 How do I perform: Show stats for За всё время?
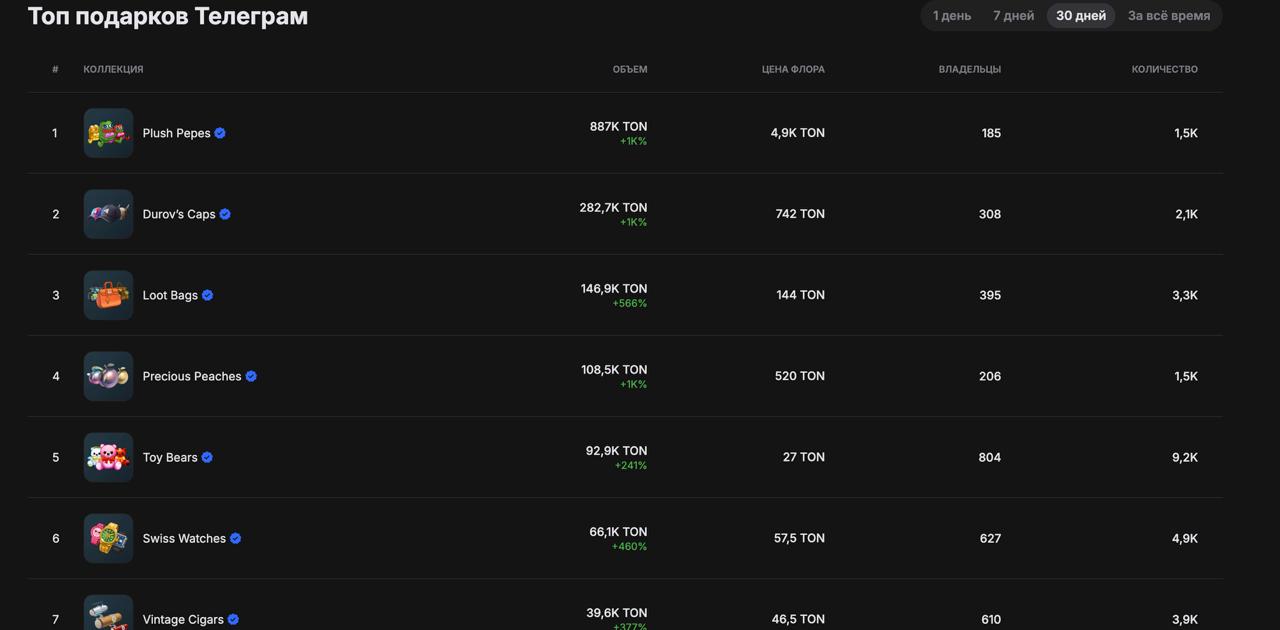1169,16
